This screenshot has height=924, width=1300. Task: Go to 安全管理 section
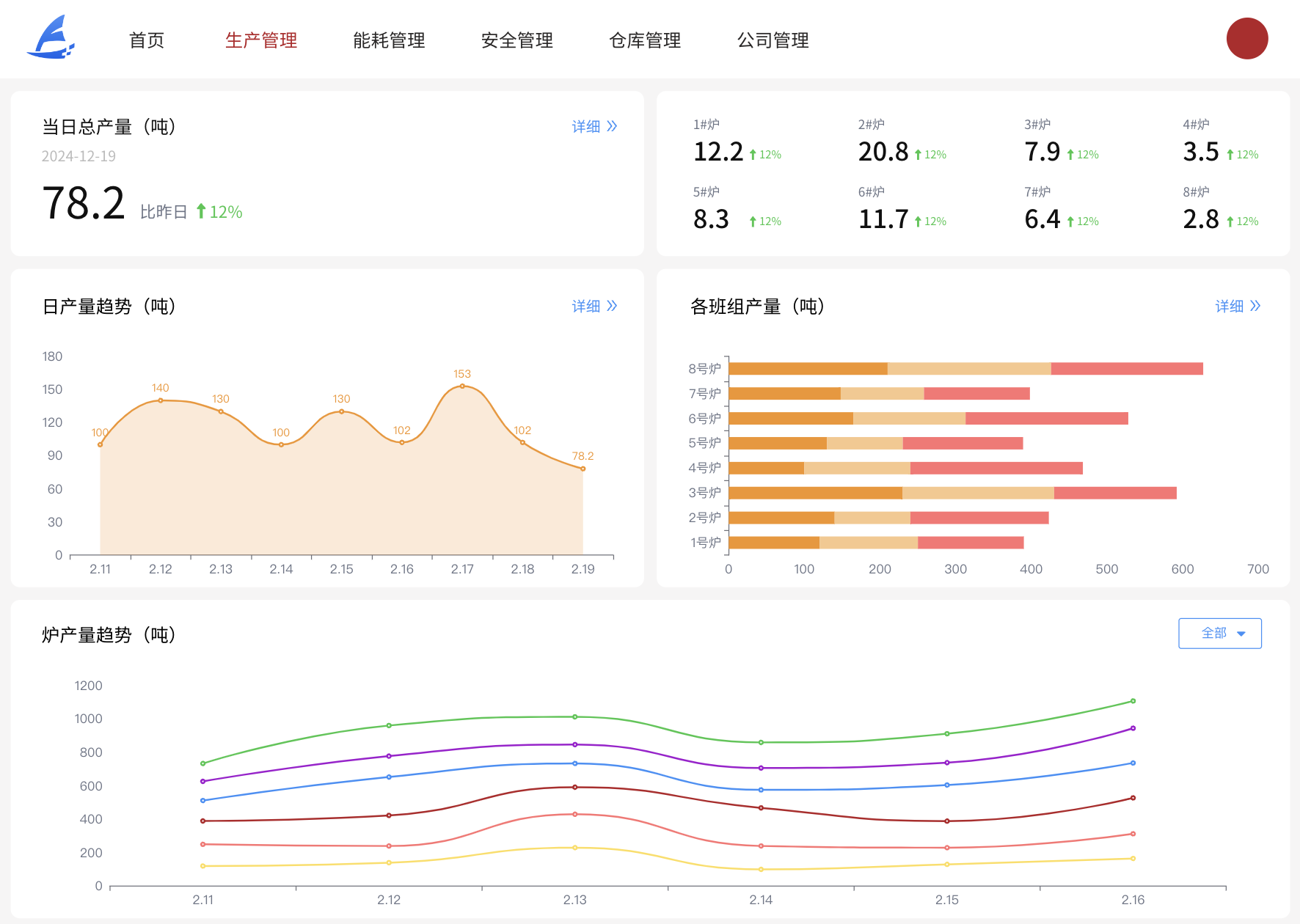click(516, 40)
